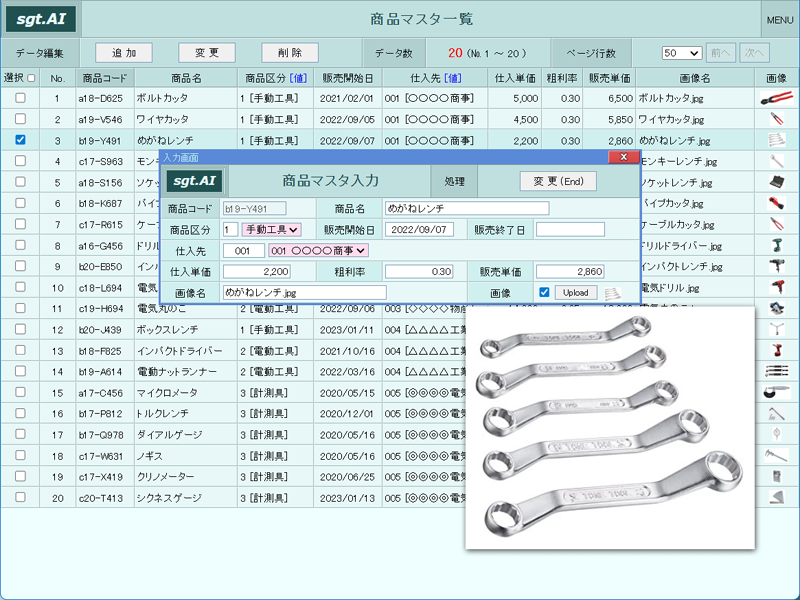Open row 12 box wrench thumbnail
The height and width of the screenshot is (600, 800).
point(776,329)
